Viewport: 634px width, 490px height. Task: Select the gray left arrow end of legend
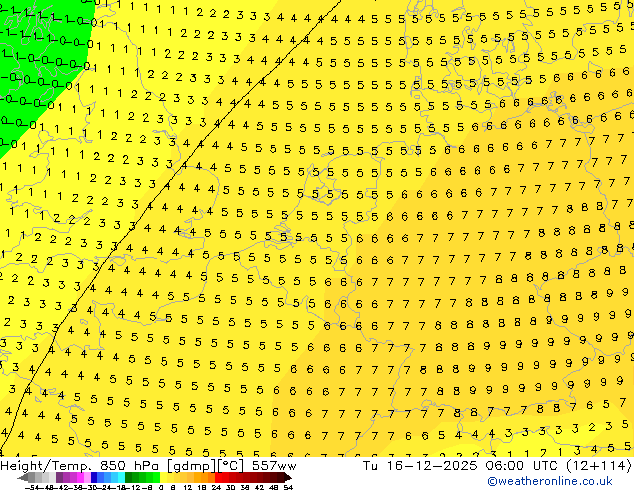23,477
